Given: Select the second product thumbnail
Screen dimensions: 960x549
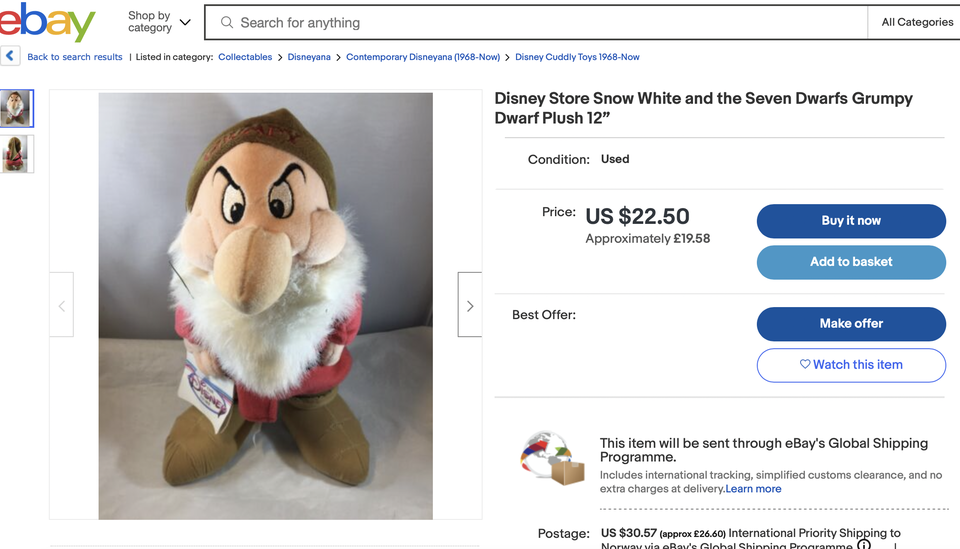Looking at the screenshot, I should pos(17,154).
